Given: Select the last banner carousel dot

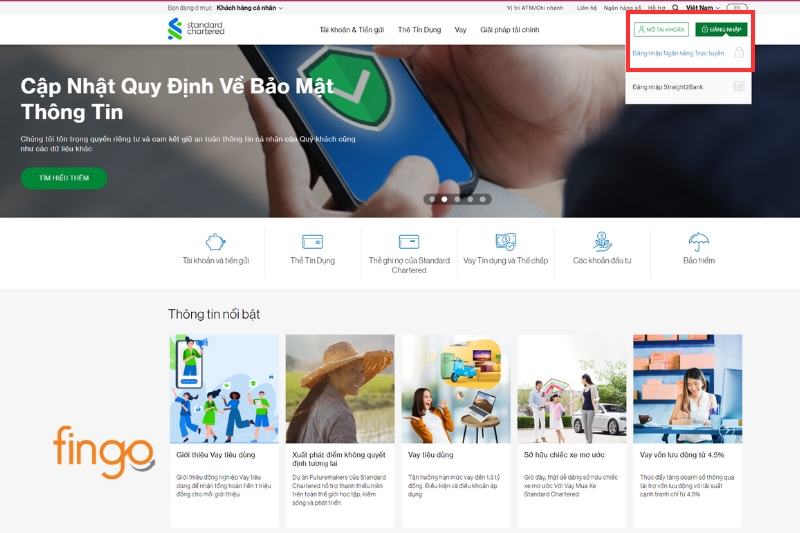Looking at the screenshot, I should [483, 199].
